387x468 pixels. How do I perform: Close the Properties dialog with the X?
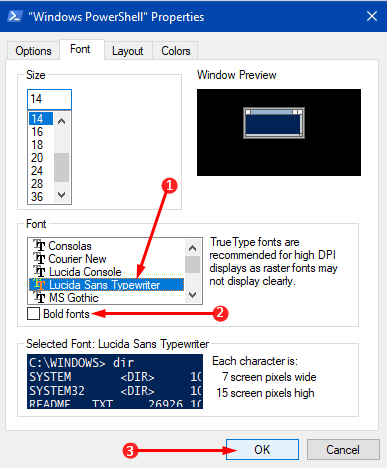[x=372, y=16]
